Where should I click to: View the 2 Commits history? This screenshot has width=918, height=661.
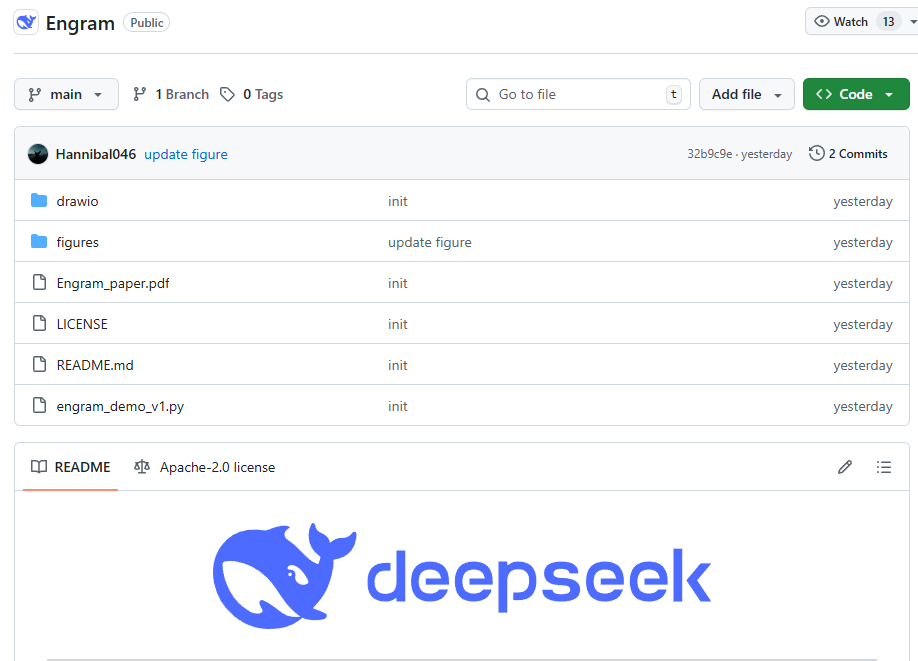click(x=857, y=153)
